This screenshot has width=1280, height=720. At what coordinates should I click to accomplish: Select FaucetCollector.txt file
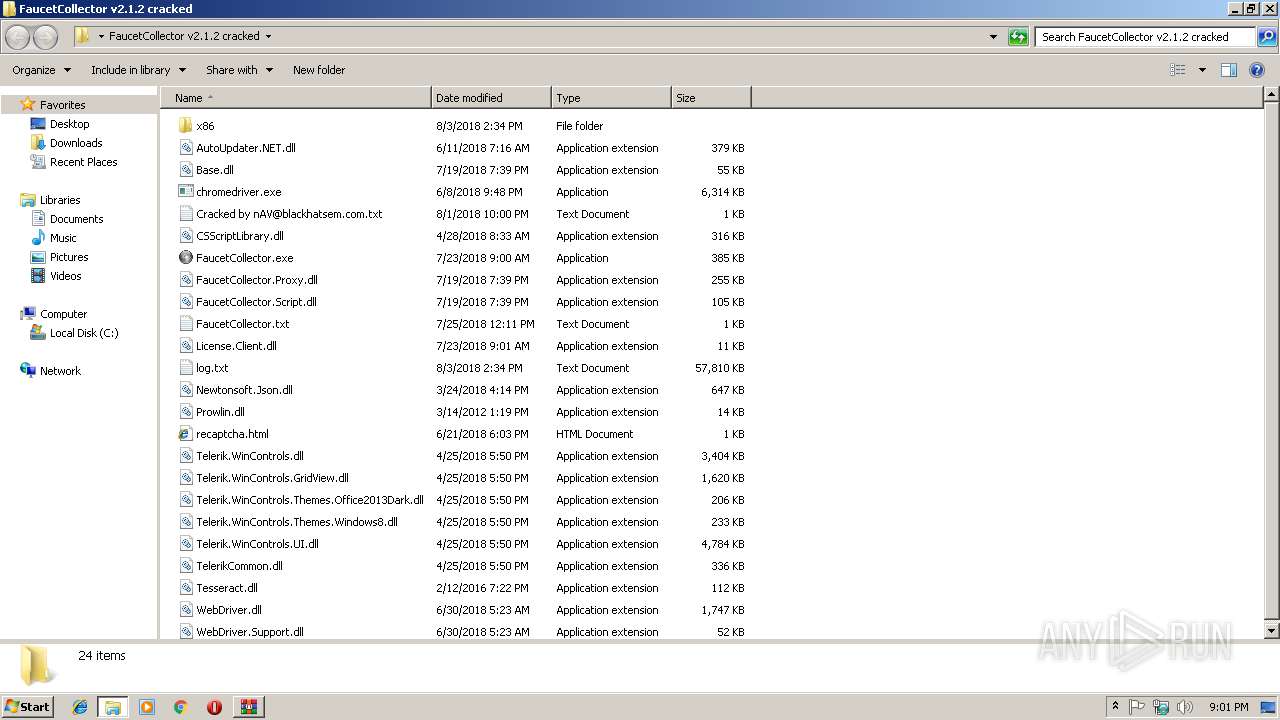coord(243,324)
